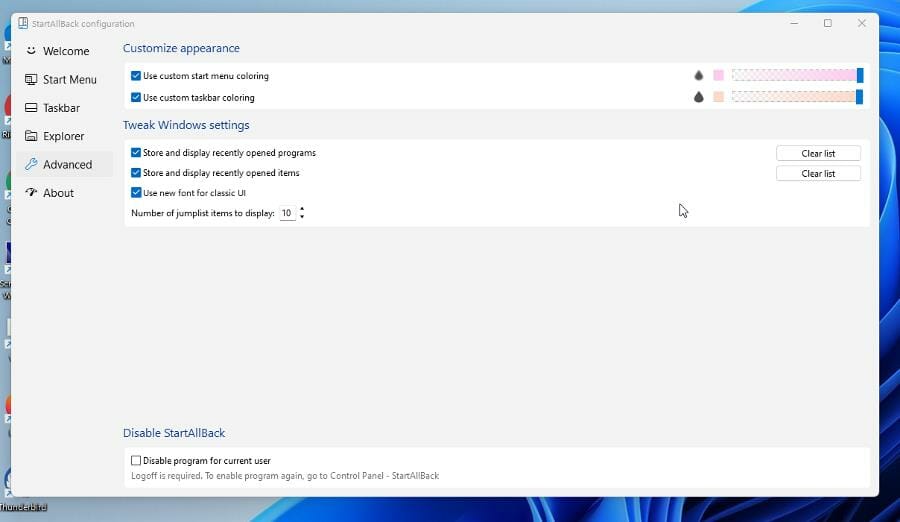
Task: Pick the pink start menu color swatch
Action: 719,75
